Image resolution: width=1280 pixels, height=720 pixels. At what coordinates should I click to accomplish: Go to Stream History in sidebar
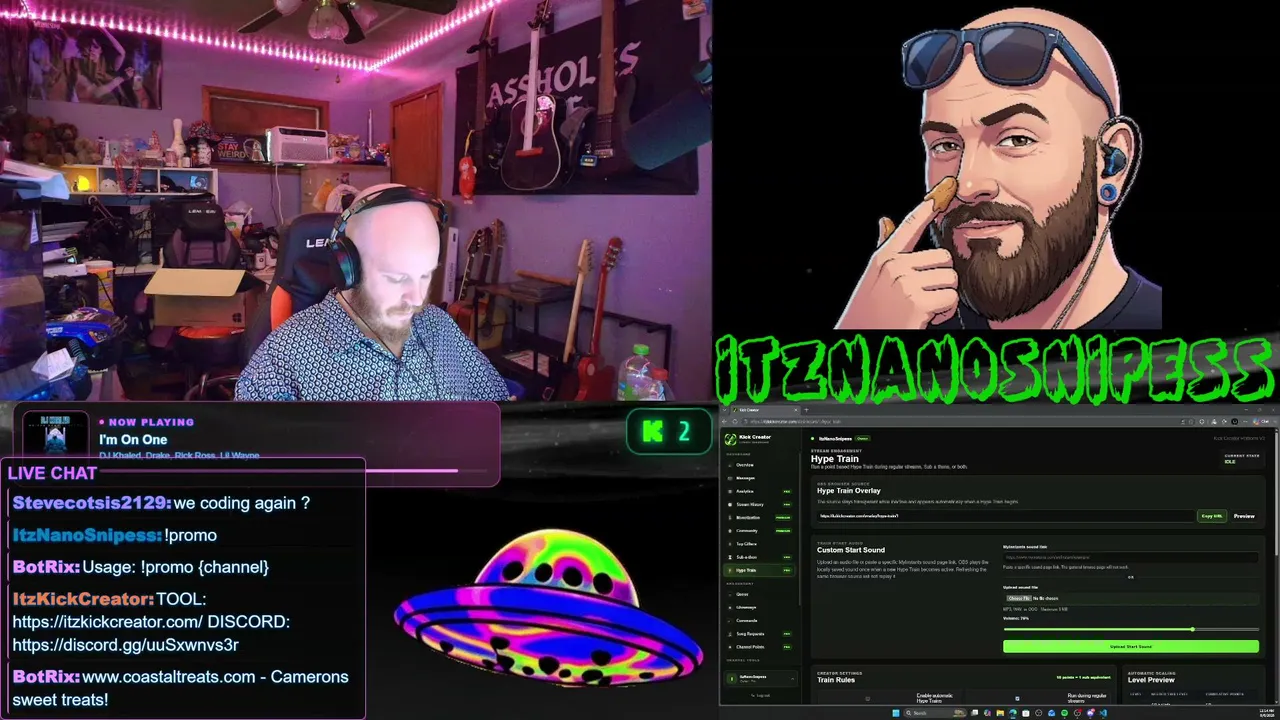[760, 504]
